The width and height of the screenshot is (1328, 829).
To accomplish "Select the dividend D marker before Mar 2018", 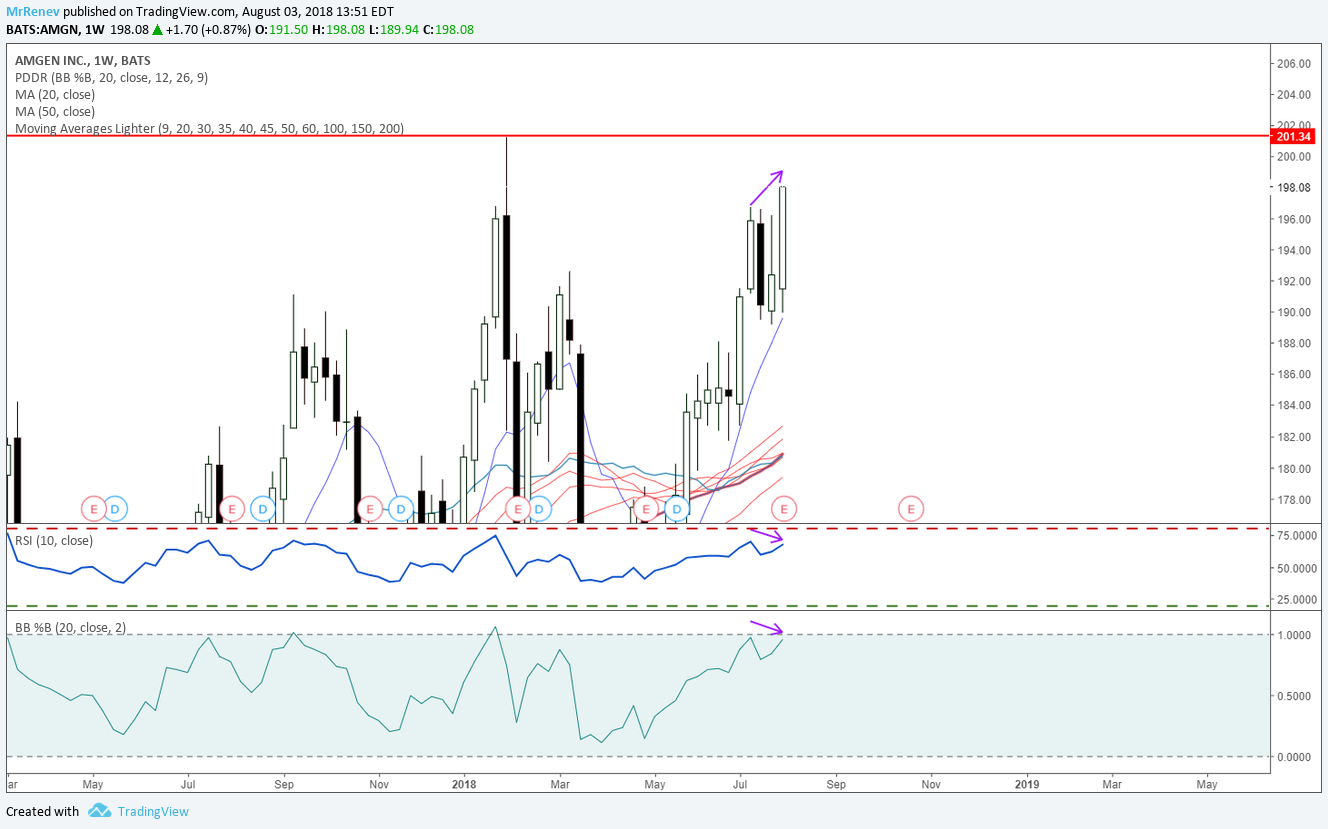I will [539, 509].
